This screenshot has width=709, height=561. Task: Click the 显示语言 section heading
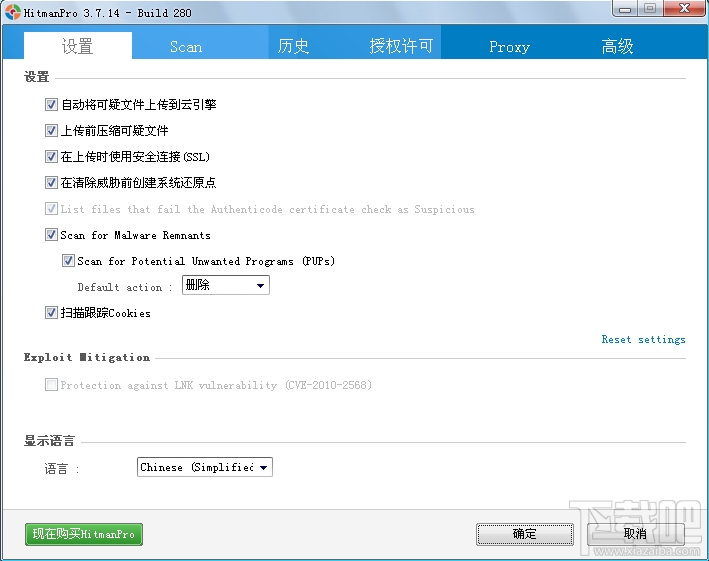point(49,441)
